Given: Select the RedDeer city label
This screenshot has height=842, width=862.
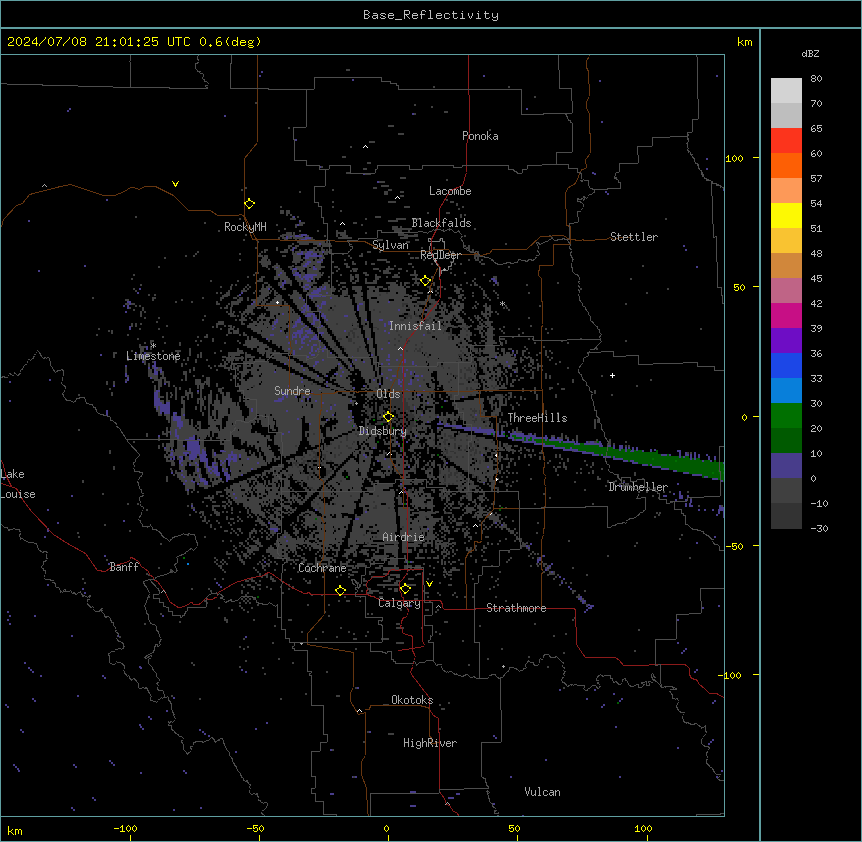Looking at the screenshot, I should click(x=441, y=255).
